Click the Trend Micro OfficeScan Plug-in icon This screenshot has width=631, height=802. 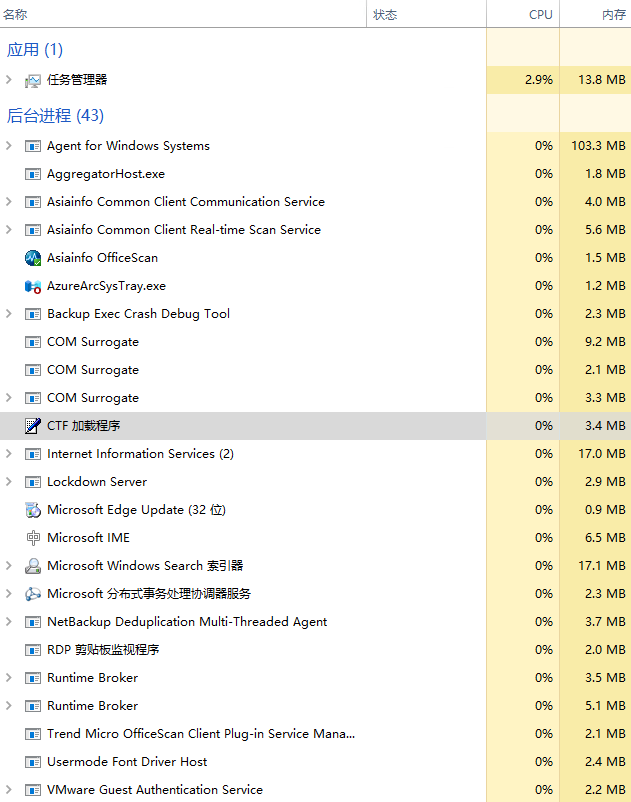click(33, 734)
